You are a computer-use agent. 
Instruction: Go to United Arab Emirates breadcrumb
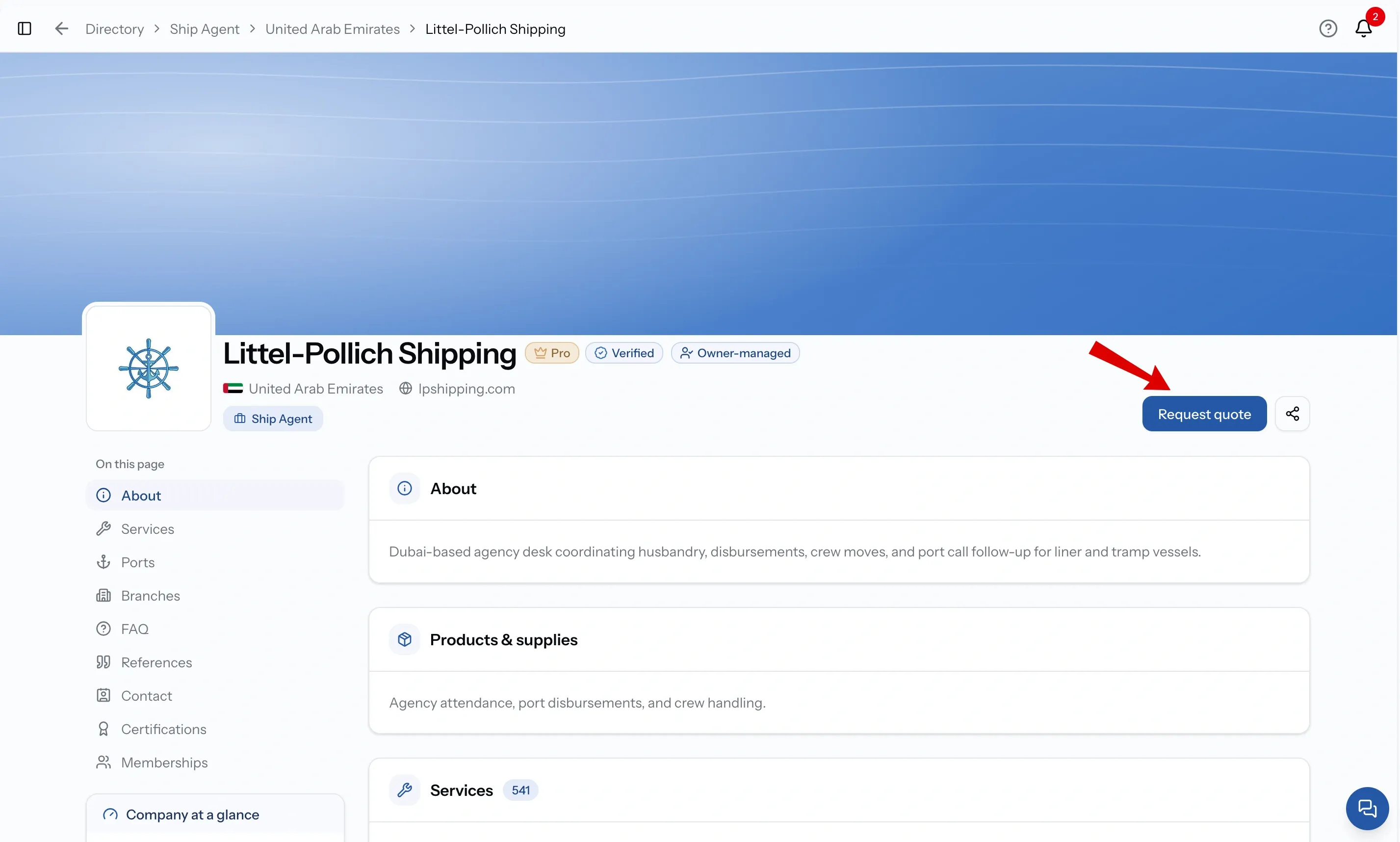point(333,28)
